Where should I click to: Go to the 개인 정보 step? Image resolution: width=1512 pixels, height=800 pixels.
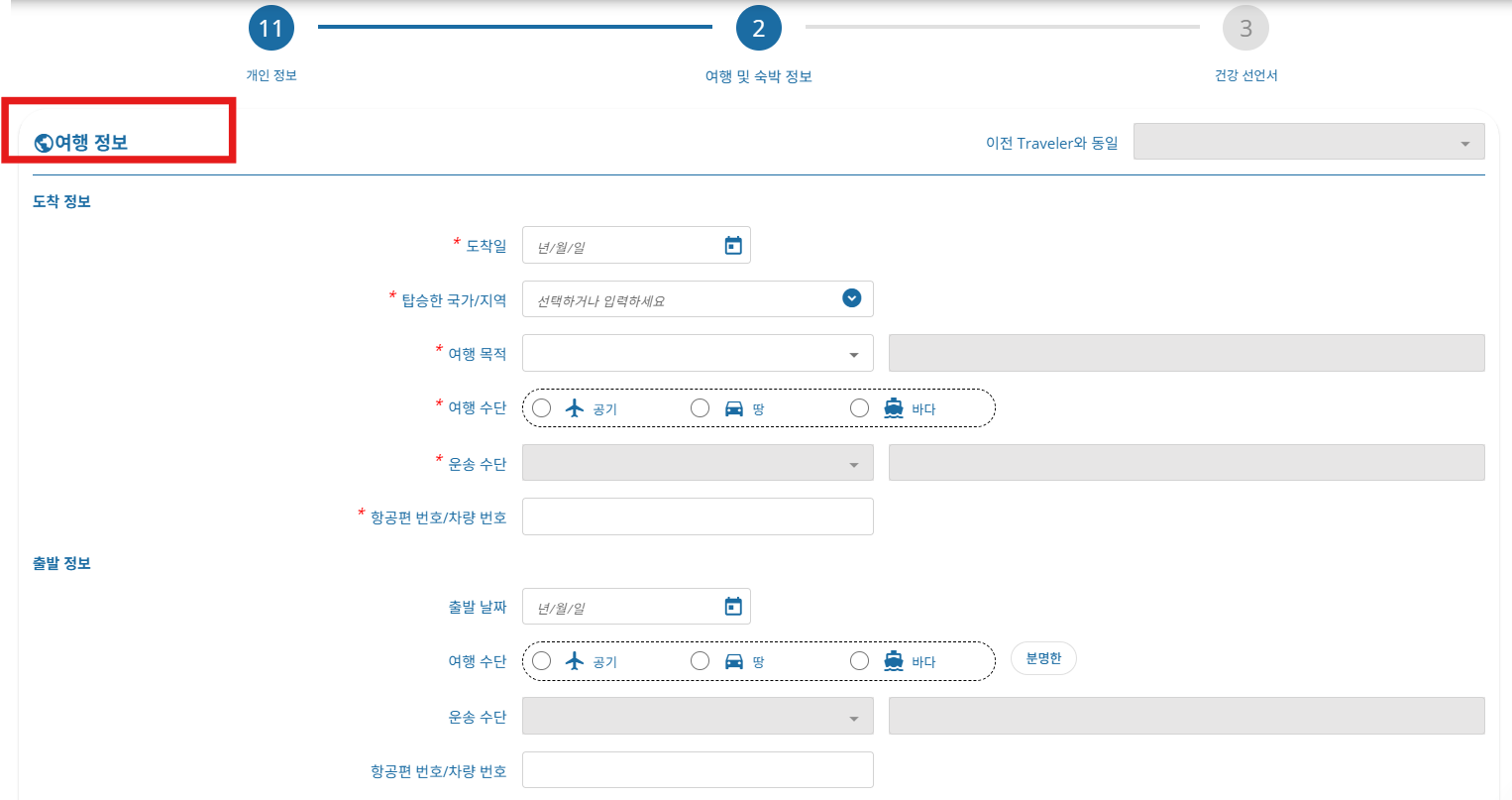point(271,28)
